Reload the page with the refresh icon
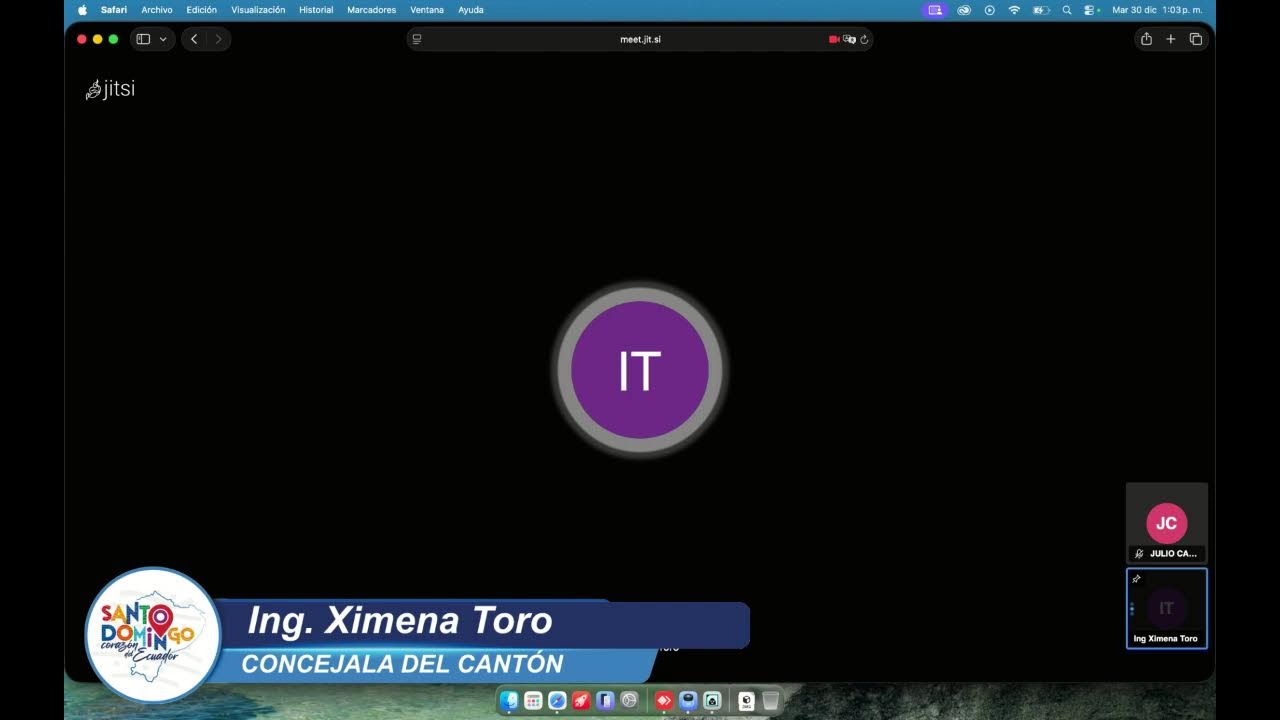Image resolution: width=1280 pixels, height=720 pixels. (864, 39)
